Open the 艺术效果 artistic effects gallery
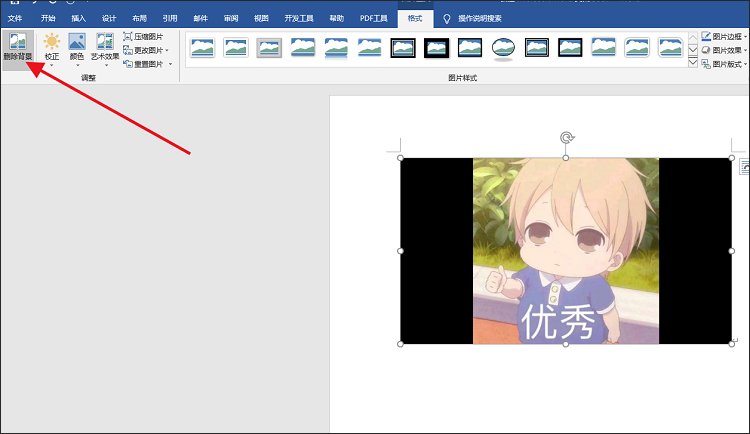Screen dimensions: 750x434 pyautogui.click(x=105, y=50)
